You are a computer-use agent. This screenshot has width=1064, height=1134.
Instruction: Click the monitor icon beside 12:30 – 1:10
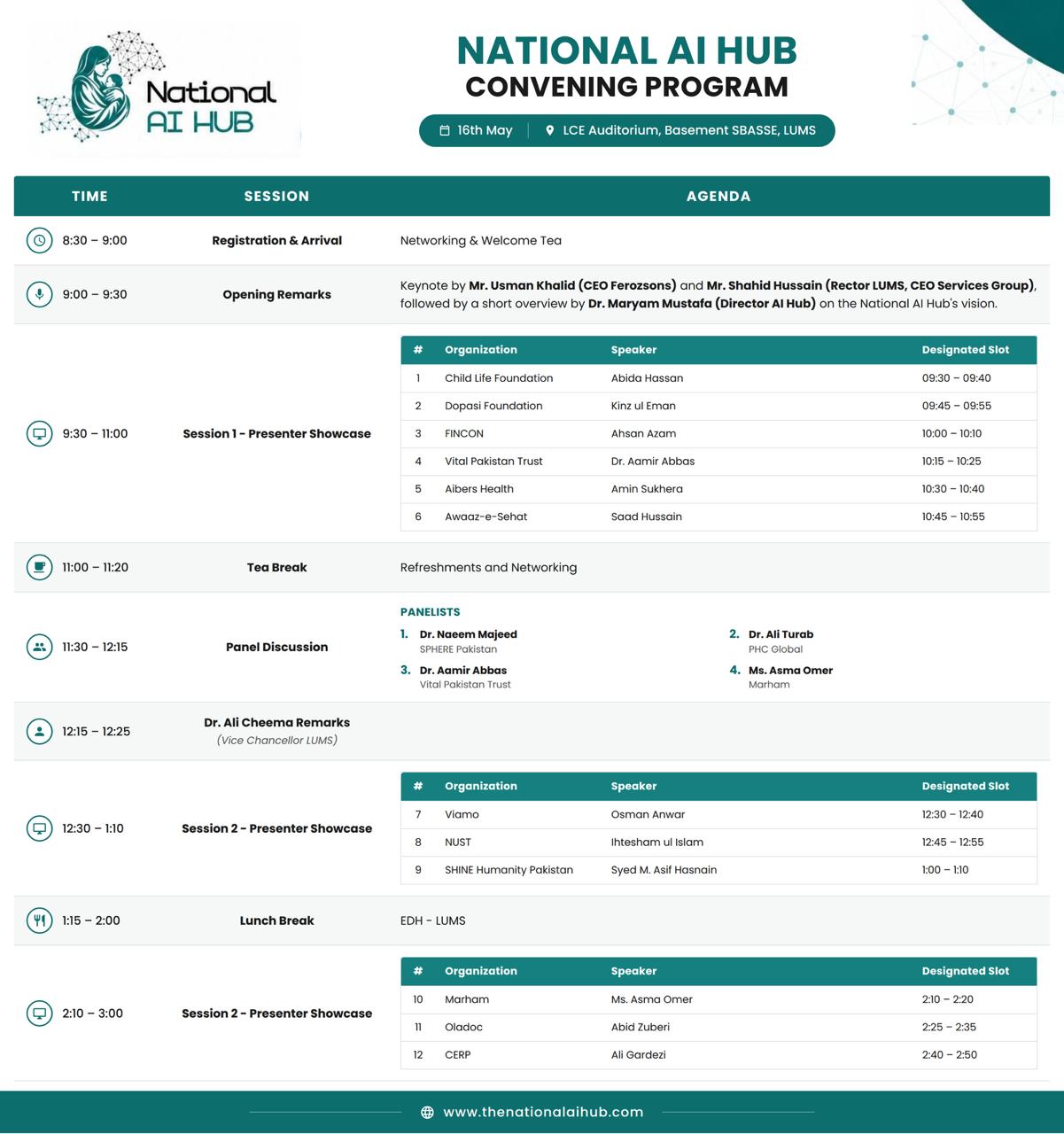click(x=39, y=828)
